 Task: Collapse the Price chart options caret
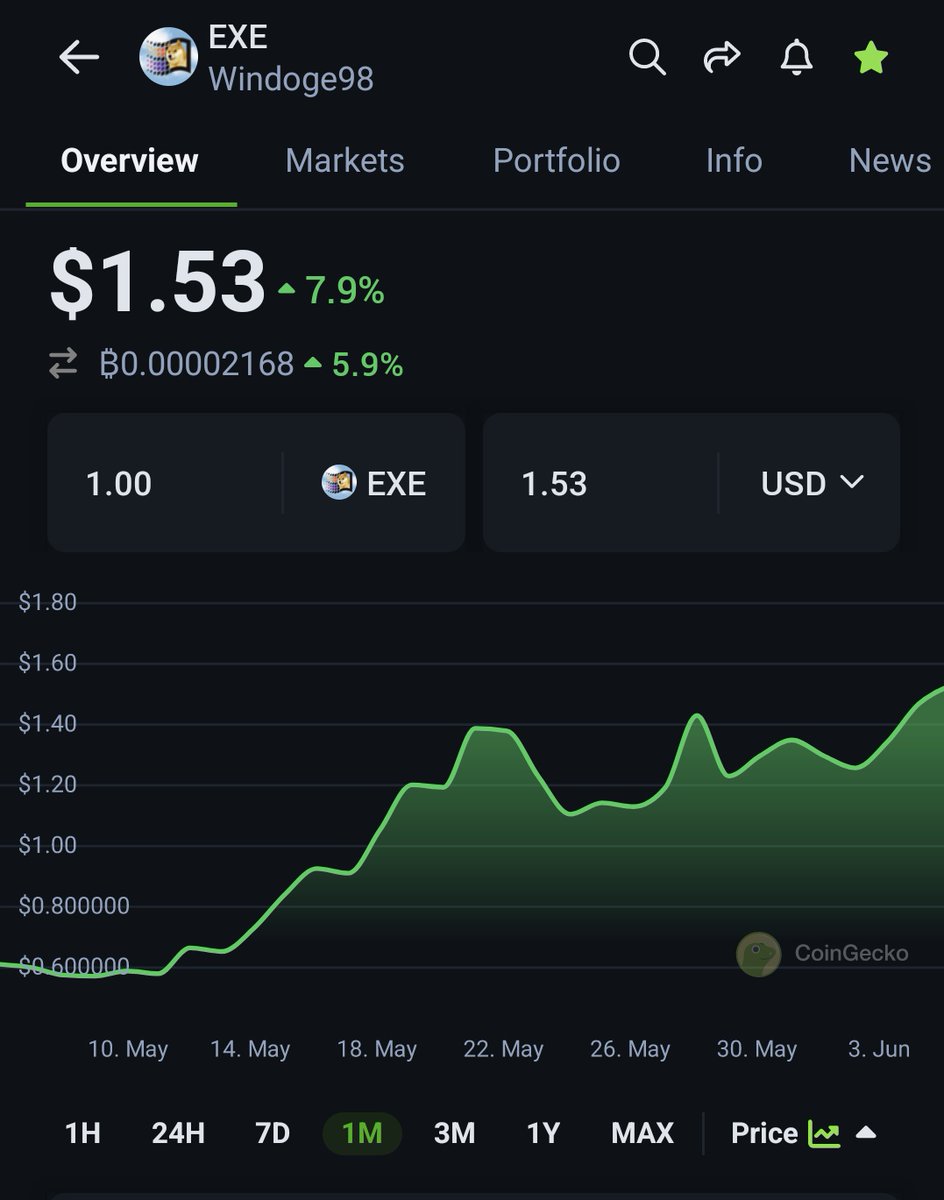tap(866, 1133)
